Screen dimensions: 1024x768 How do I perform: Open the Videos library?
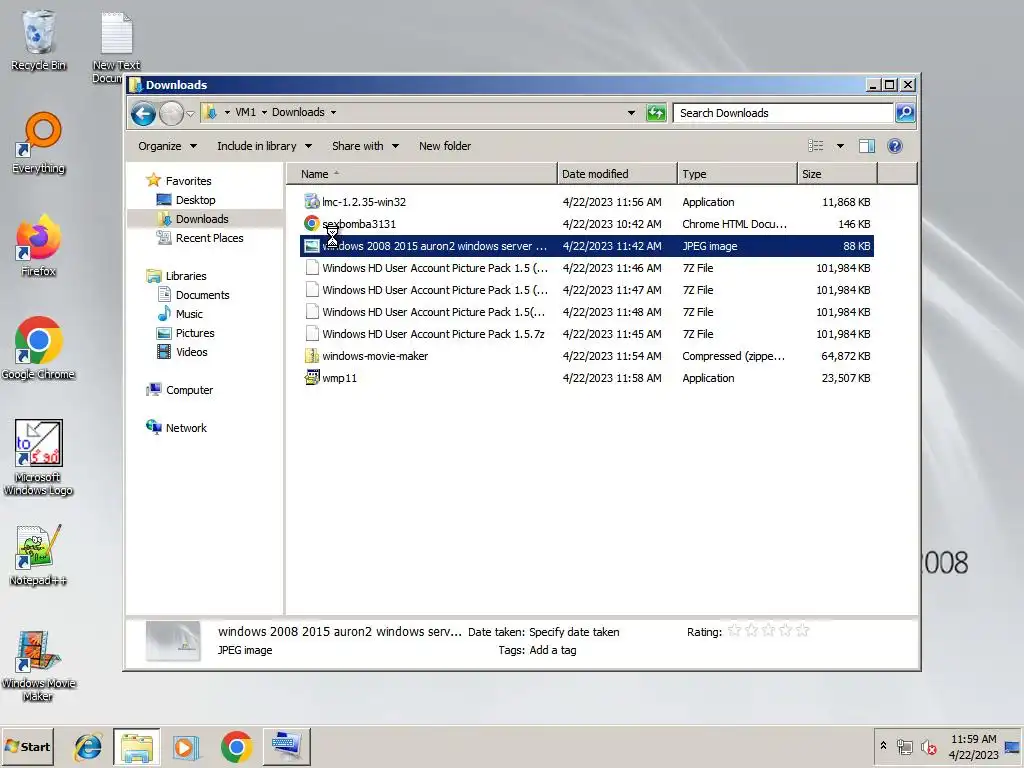191,352
